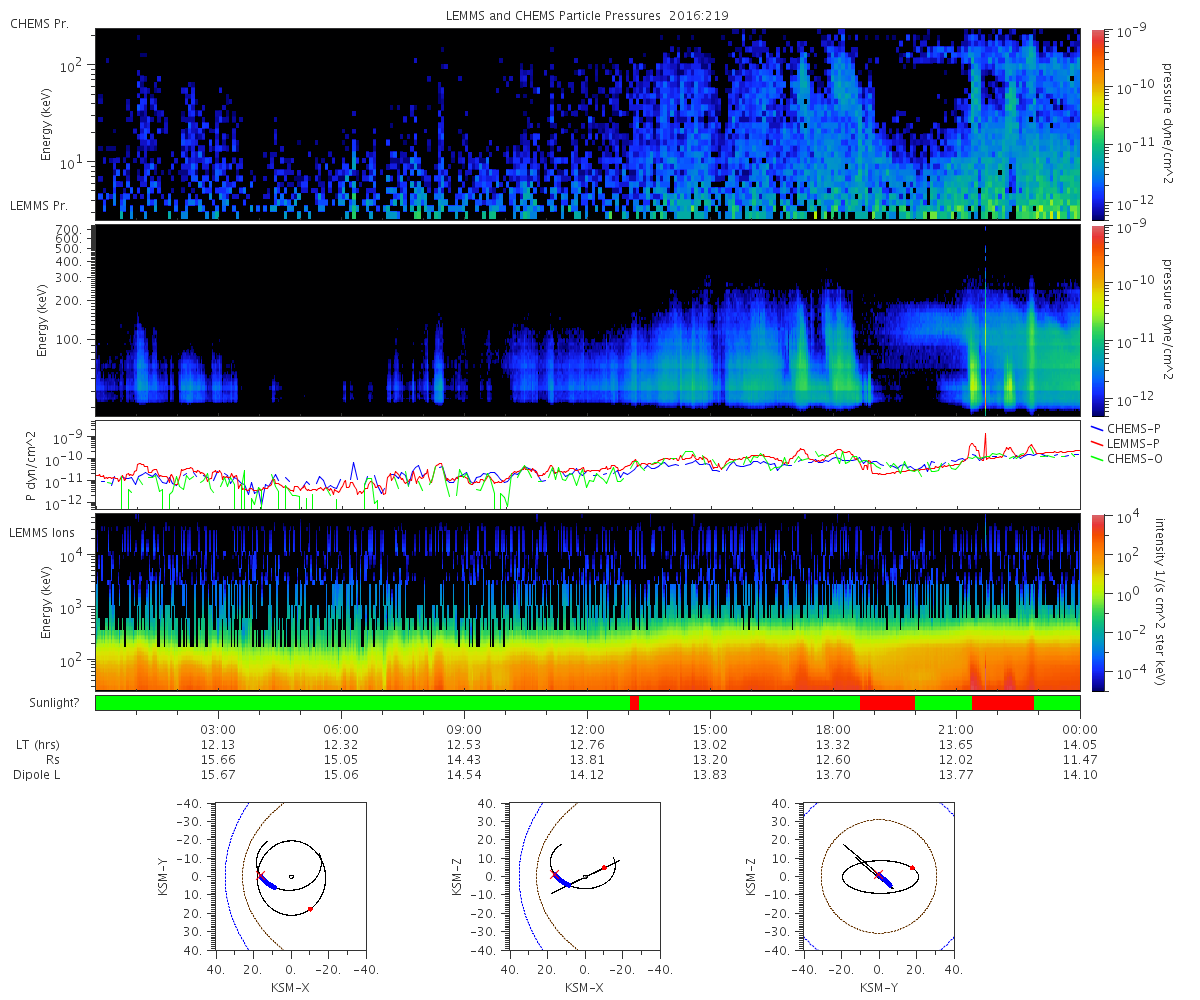Click the Dipole L value 14.10

click(1080, 775)
